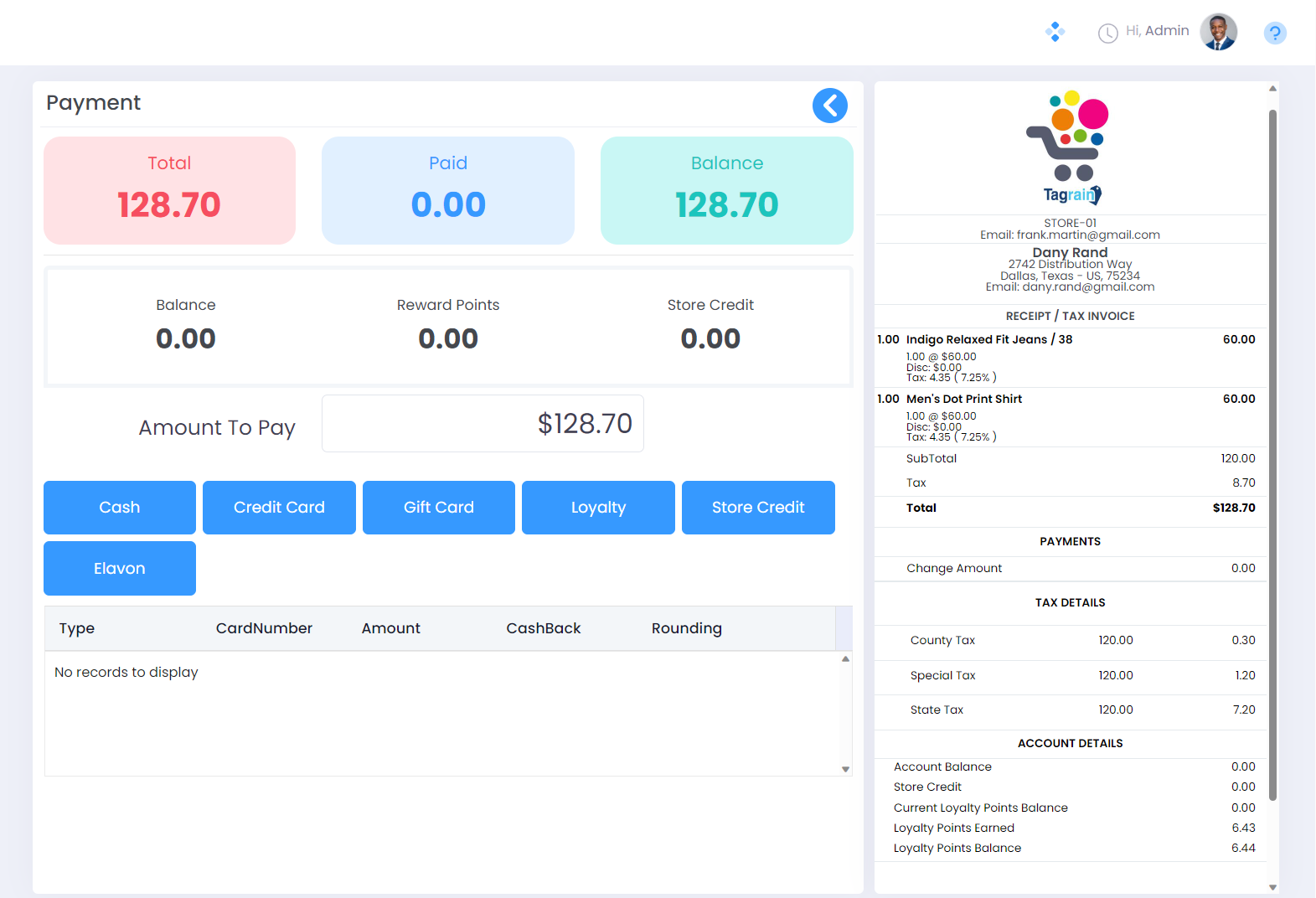Viewport: 1316px width, 898px height.
Task: Choose Gift Card payment option
Action: point(439,508)
